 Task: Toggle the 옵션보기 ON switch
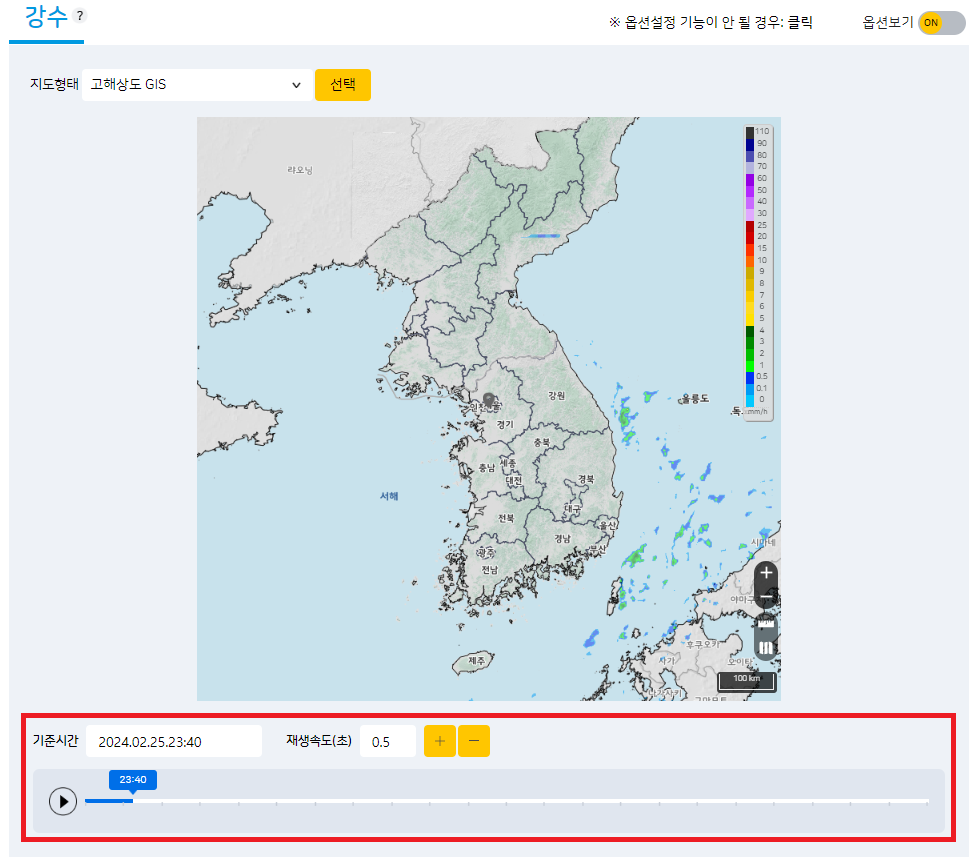942,23
